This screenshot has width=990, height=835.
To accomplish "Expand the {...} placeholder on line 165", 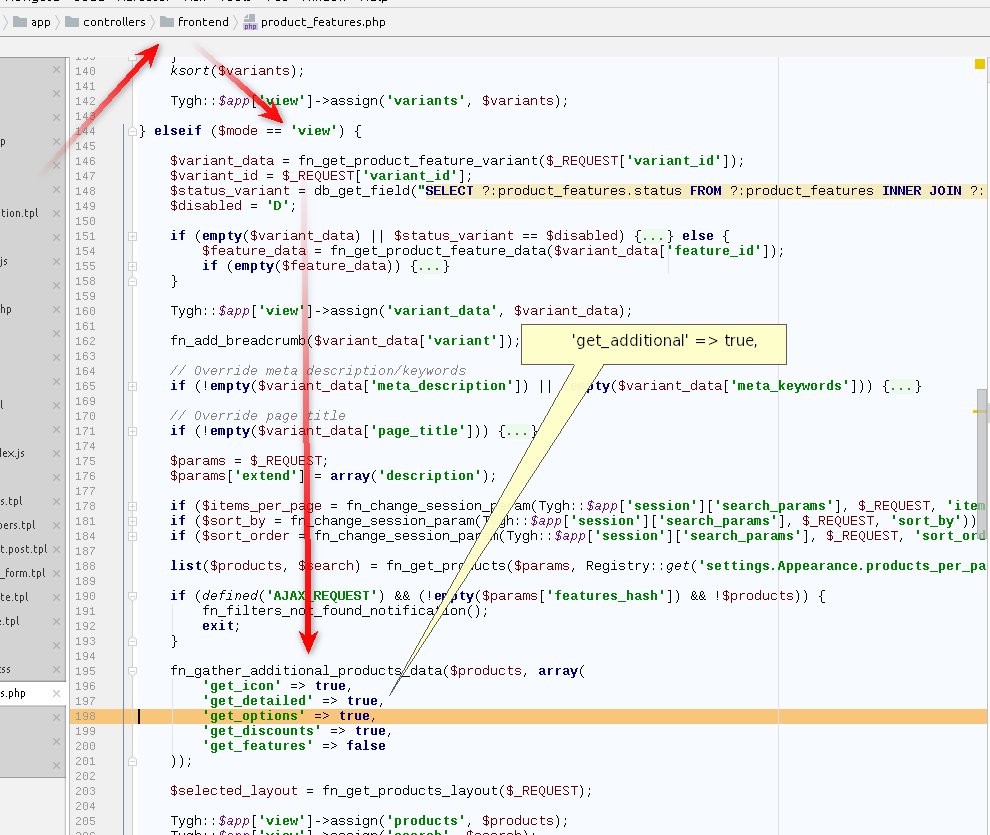I will (x=902, y=386).
